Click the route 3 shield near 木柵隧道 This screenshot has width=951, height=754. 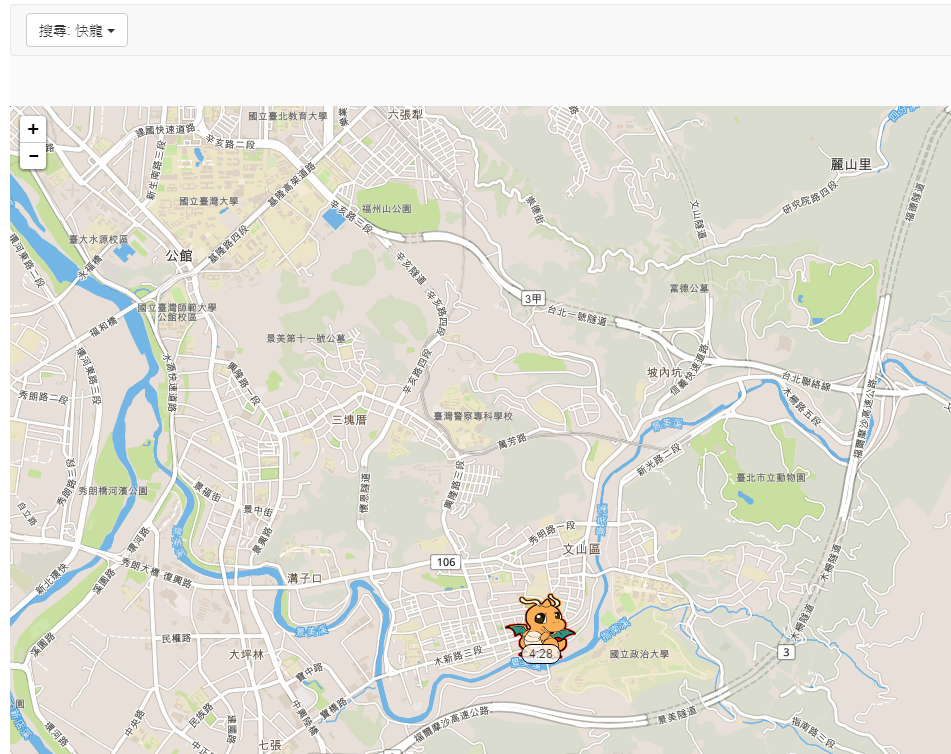coord(786,652)
